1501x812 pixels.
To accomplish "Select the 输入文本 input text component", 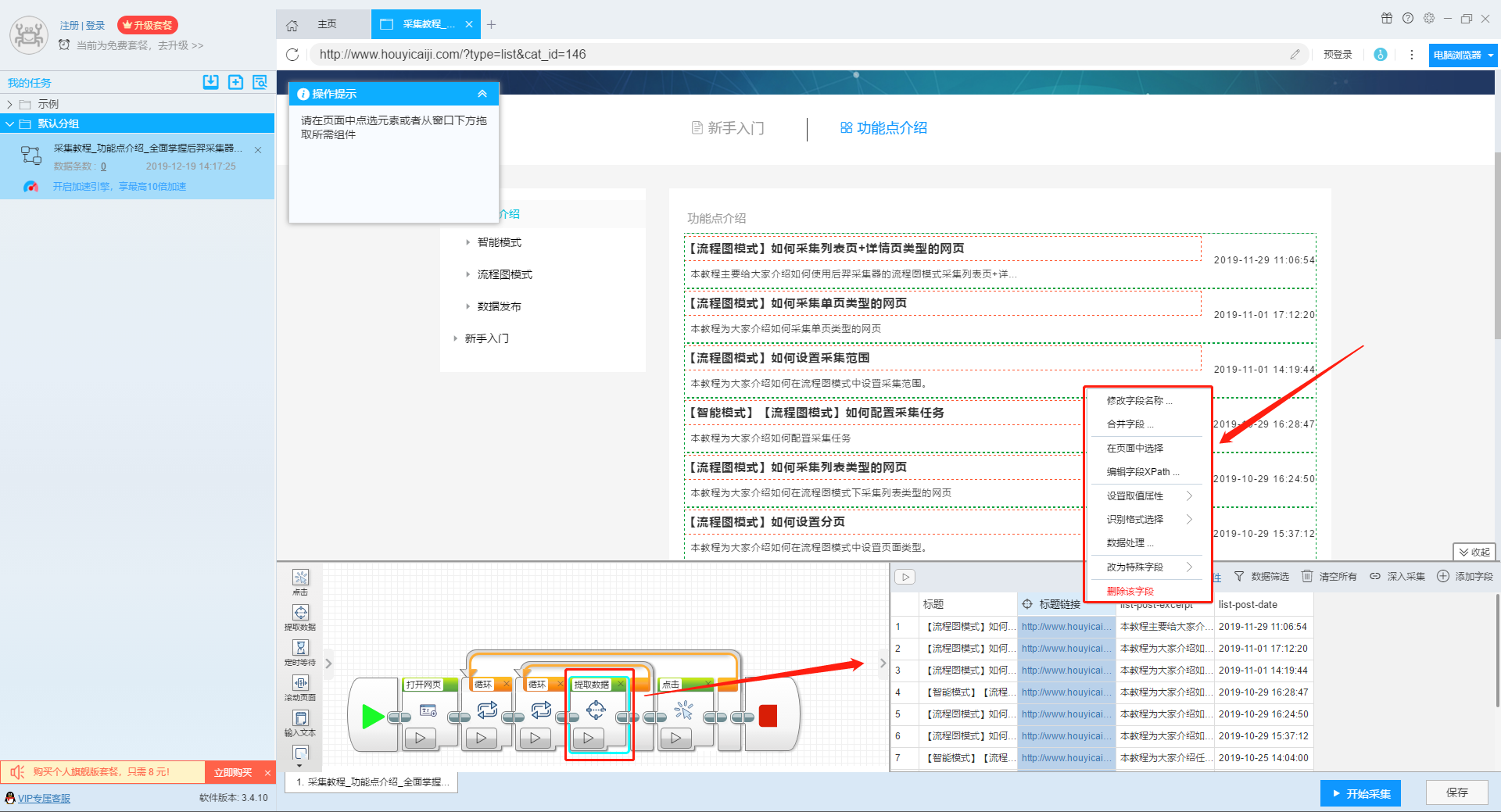I will [300, 723].
